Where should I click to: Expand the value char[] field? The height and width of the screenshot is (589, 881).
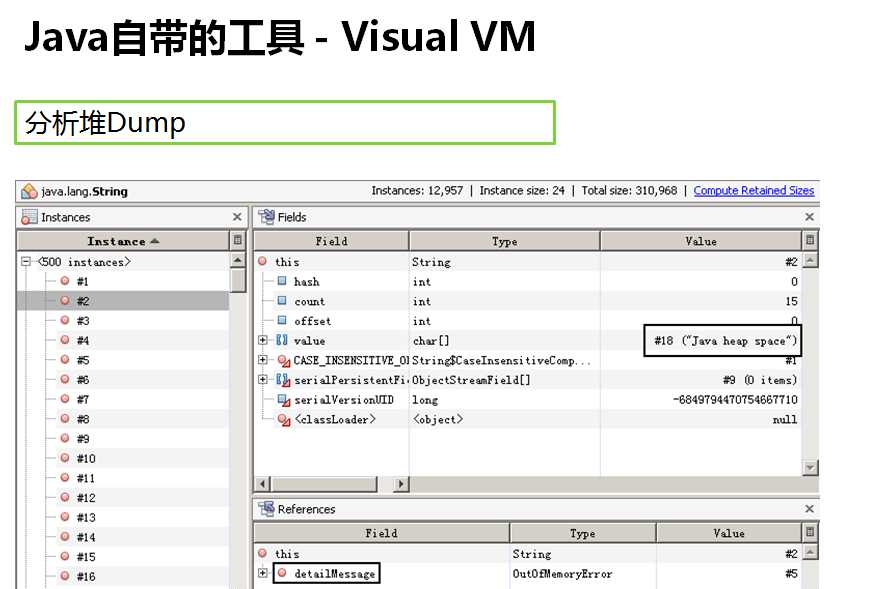click(262, 340)
